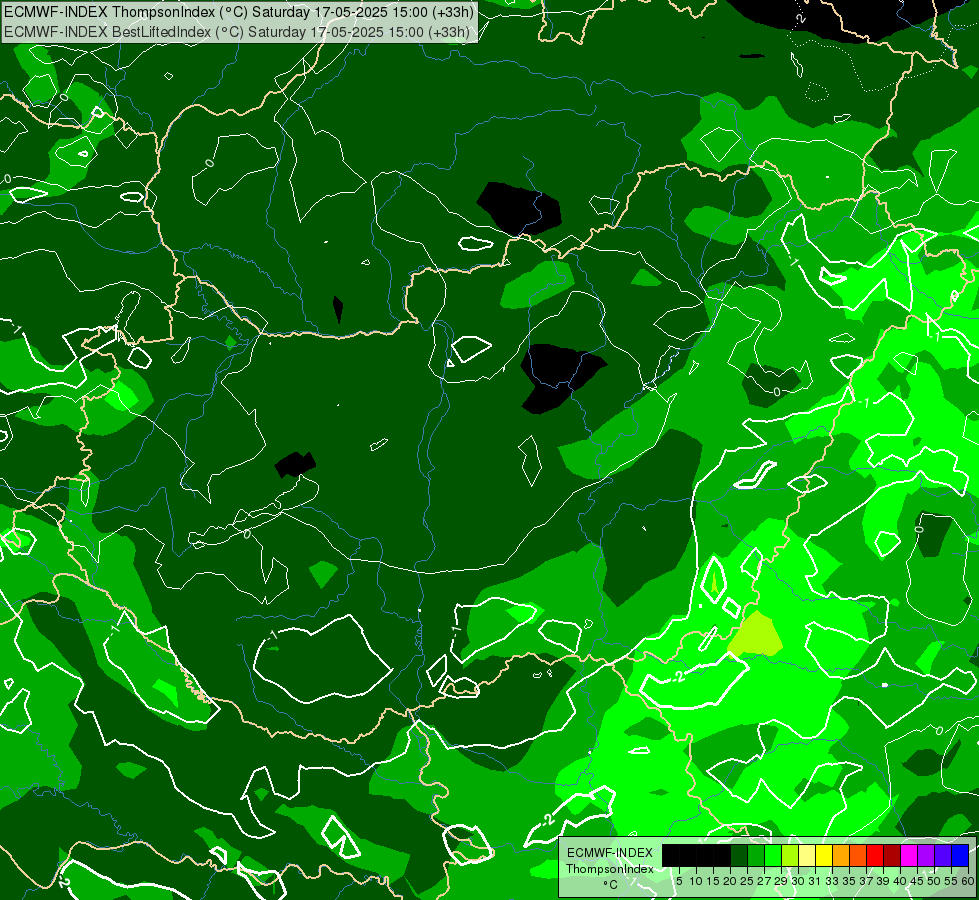979x900 pixels.
Task: Click the legend tick value 60
Action: (968, 881)
